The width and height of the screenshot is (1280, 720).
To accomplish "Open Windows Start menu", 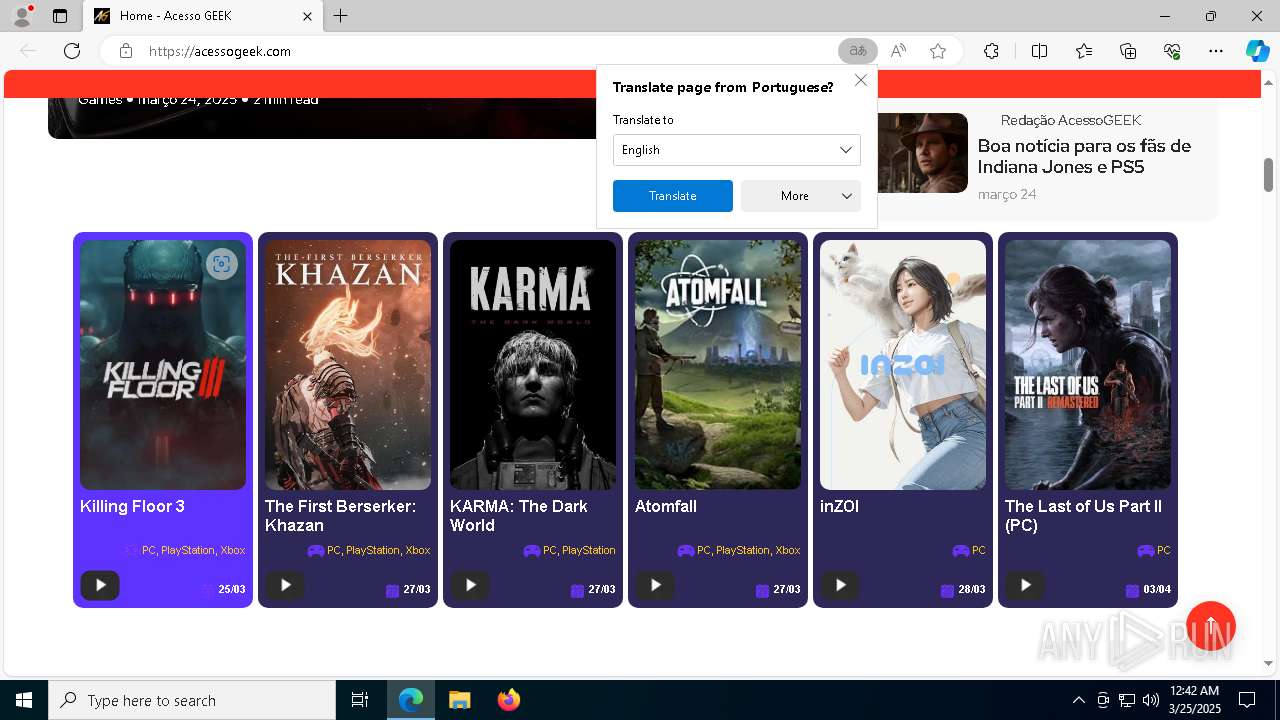I will click(x=24, y=700).
